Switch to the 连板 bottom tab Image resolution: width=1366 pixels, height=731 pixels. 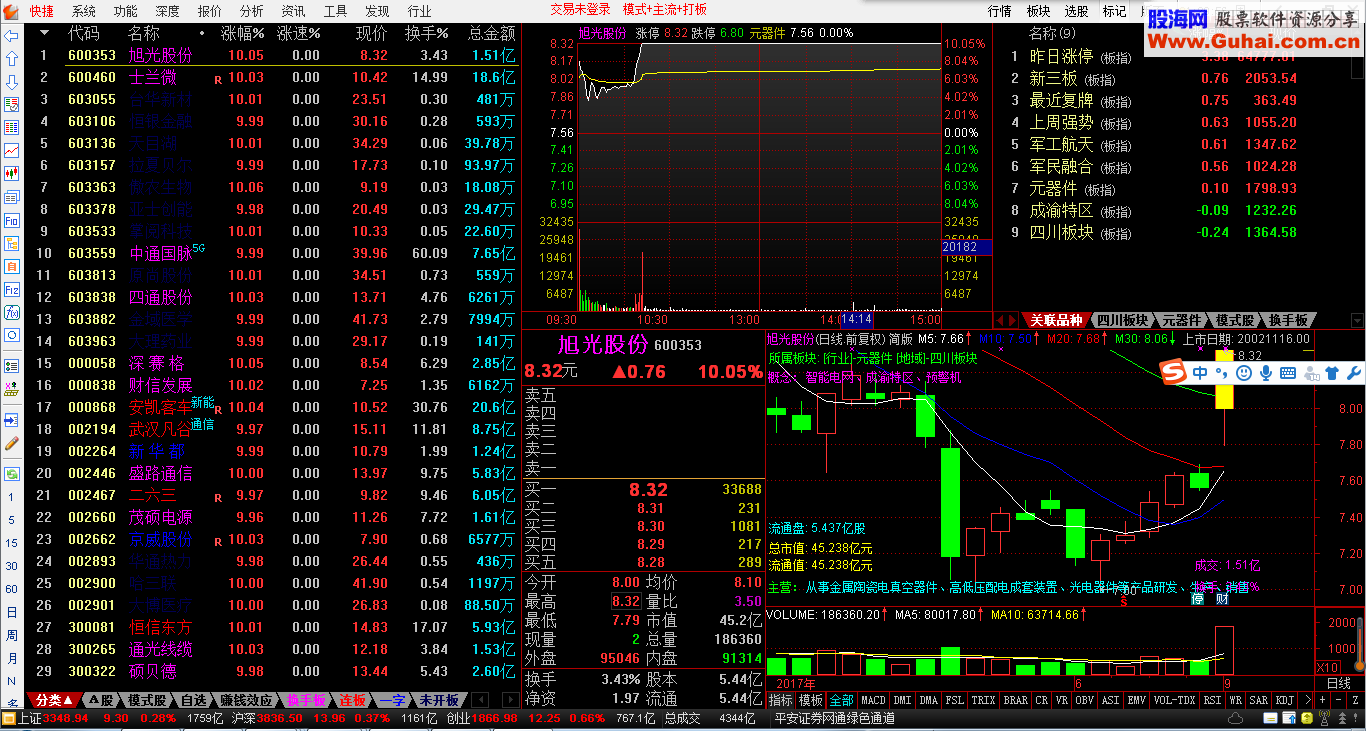click(x=353, y=700)
